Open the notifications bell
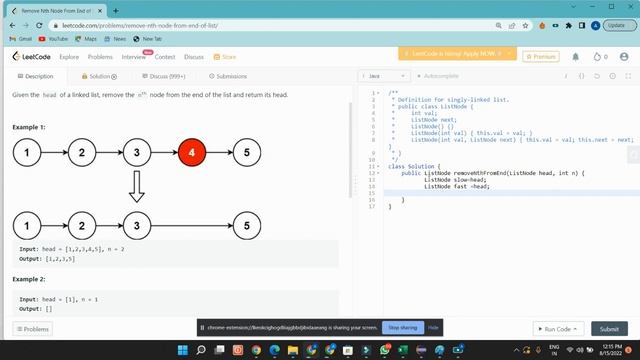 (x=576, y=57)
